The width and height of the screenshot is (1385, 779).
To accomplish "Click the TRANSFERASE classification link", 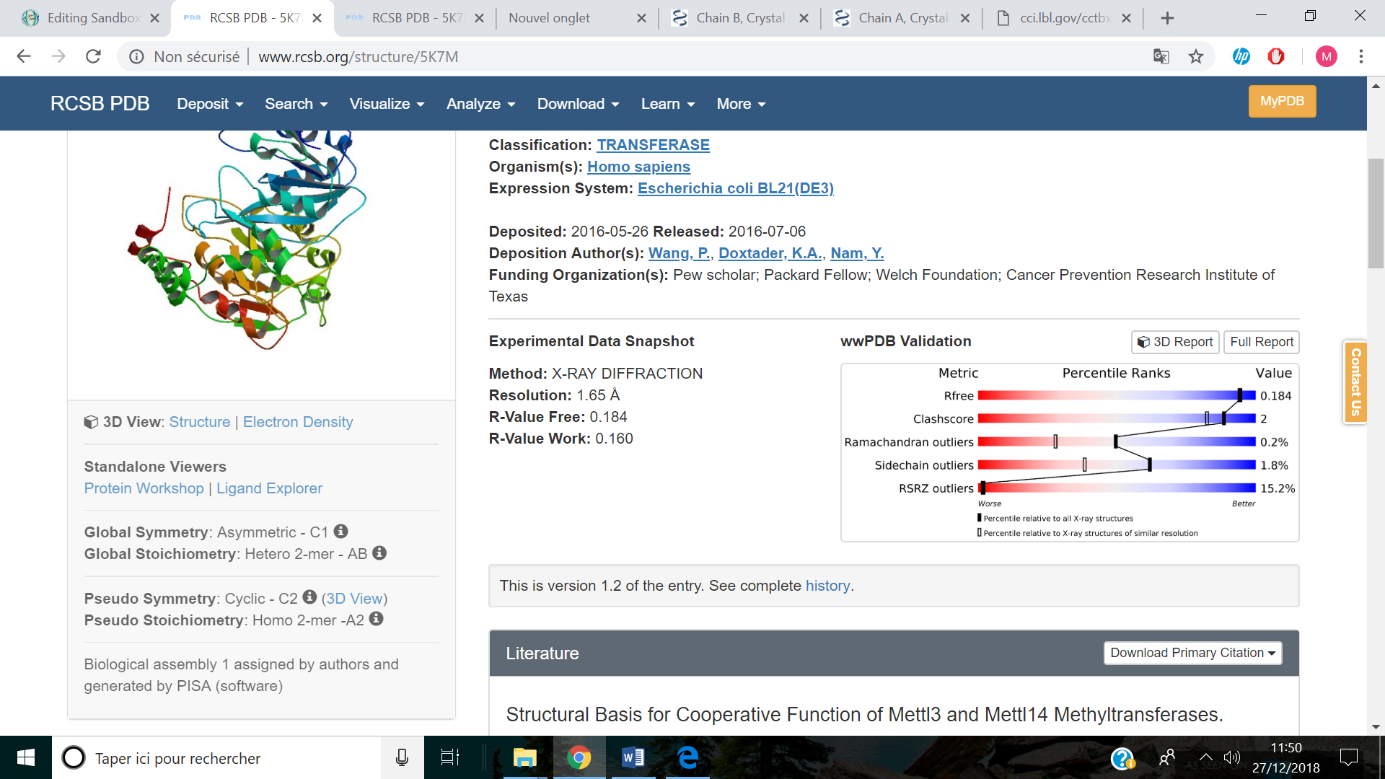I will (653, 145).
